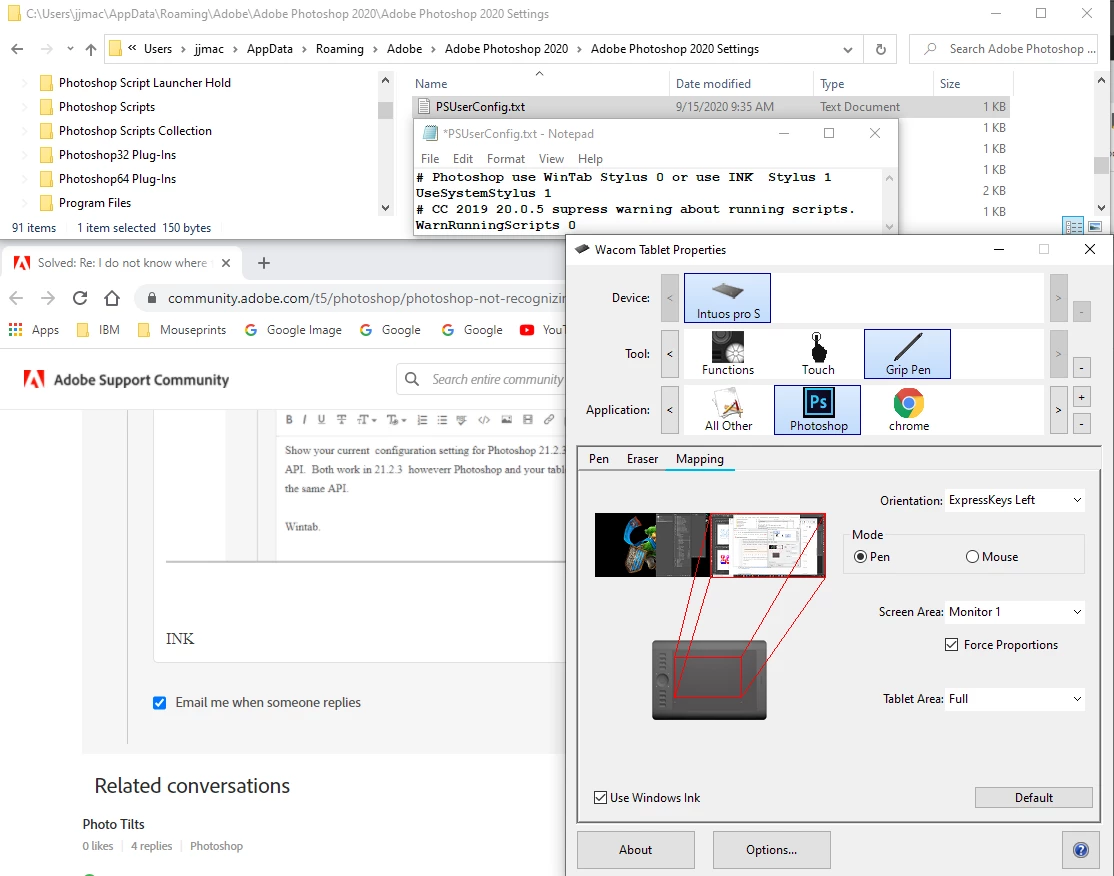
Task: Apply italic formatting in the reply editor
Action: click(x=305, y=420)
